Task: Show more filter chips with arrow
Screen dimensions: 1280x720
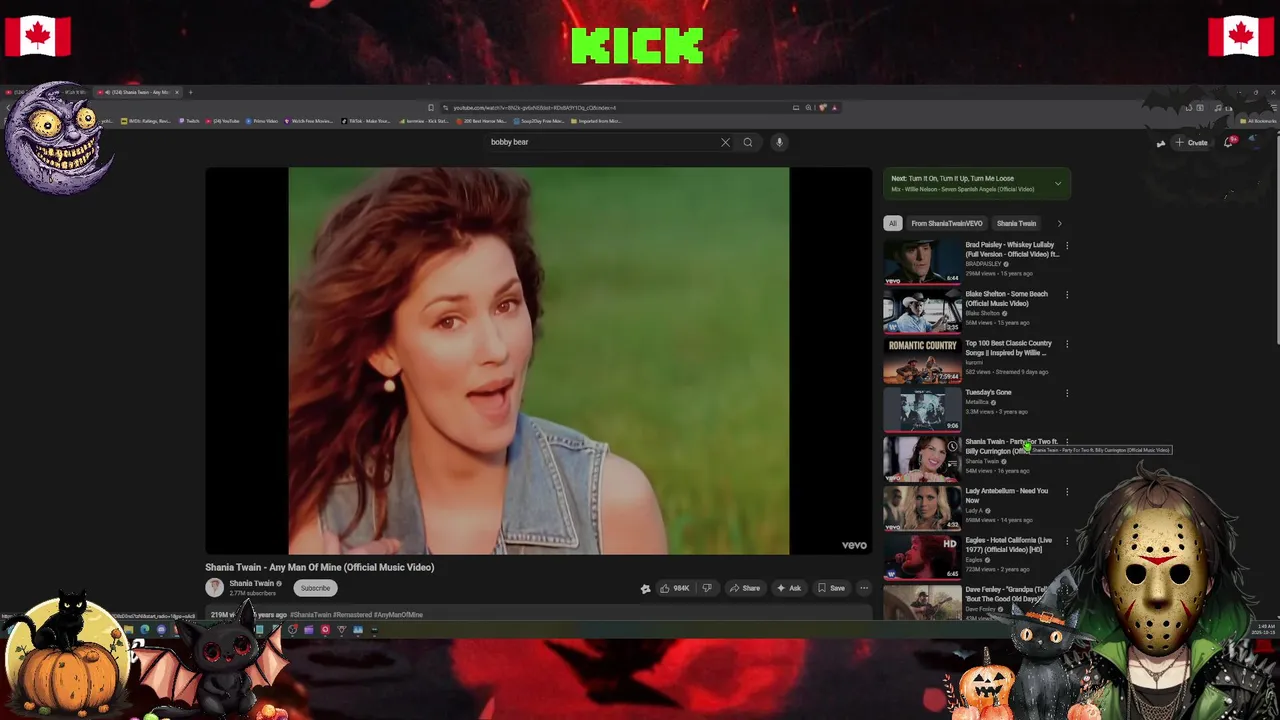Action: click(x=1059, y=223)
